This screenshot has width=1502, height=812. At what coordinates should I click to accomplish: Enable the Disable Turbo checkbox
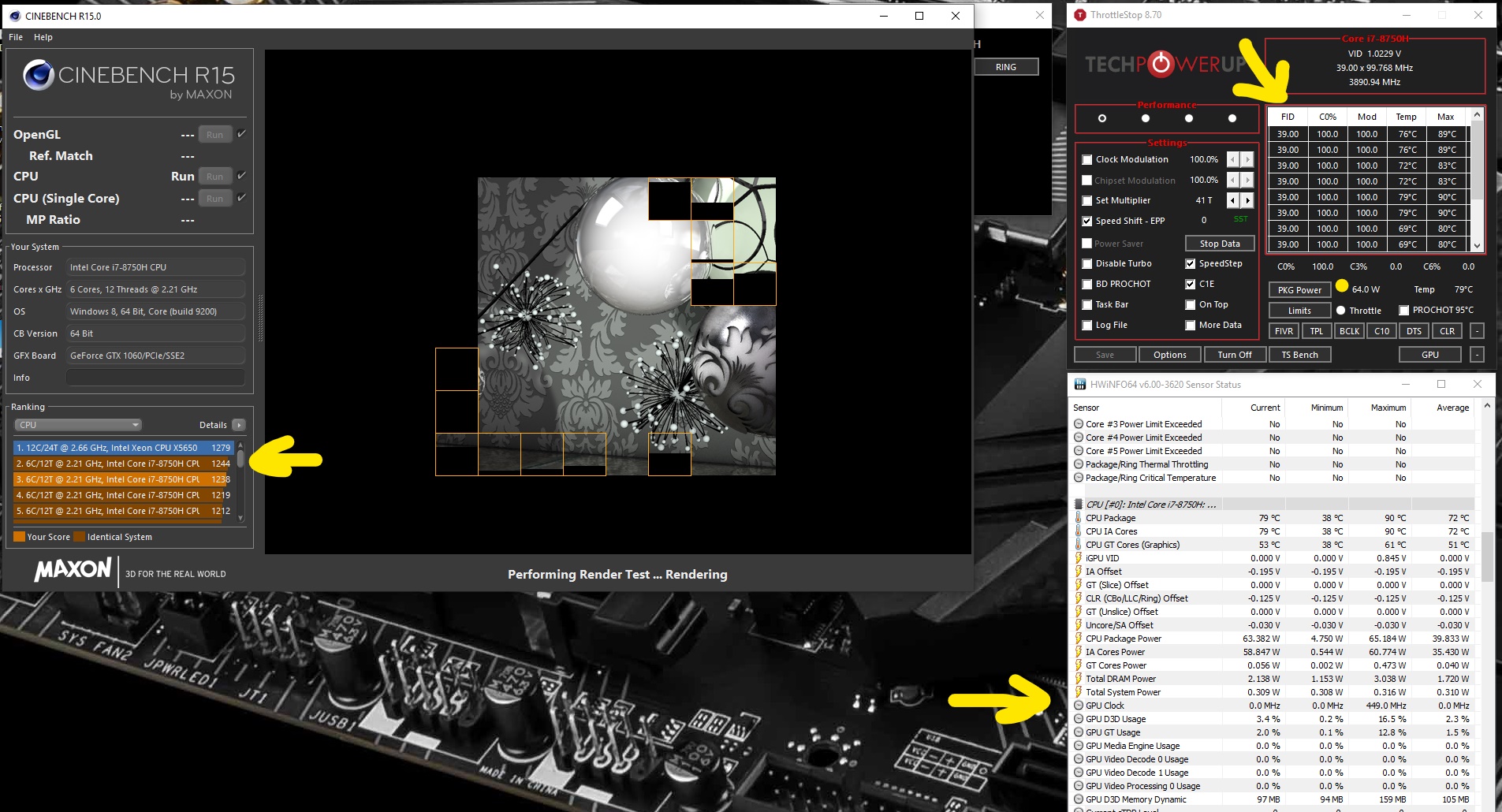[1087, 263]
